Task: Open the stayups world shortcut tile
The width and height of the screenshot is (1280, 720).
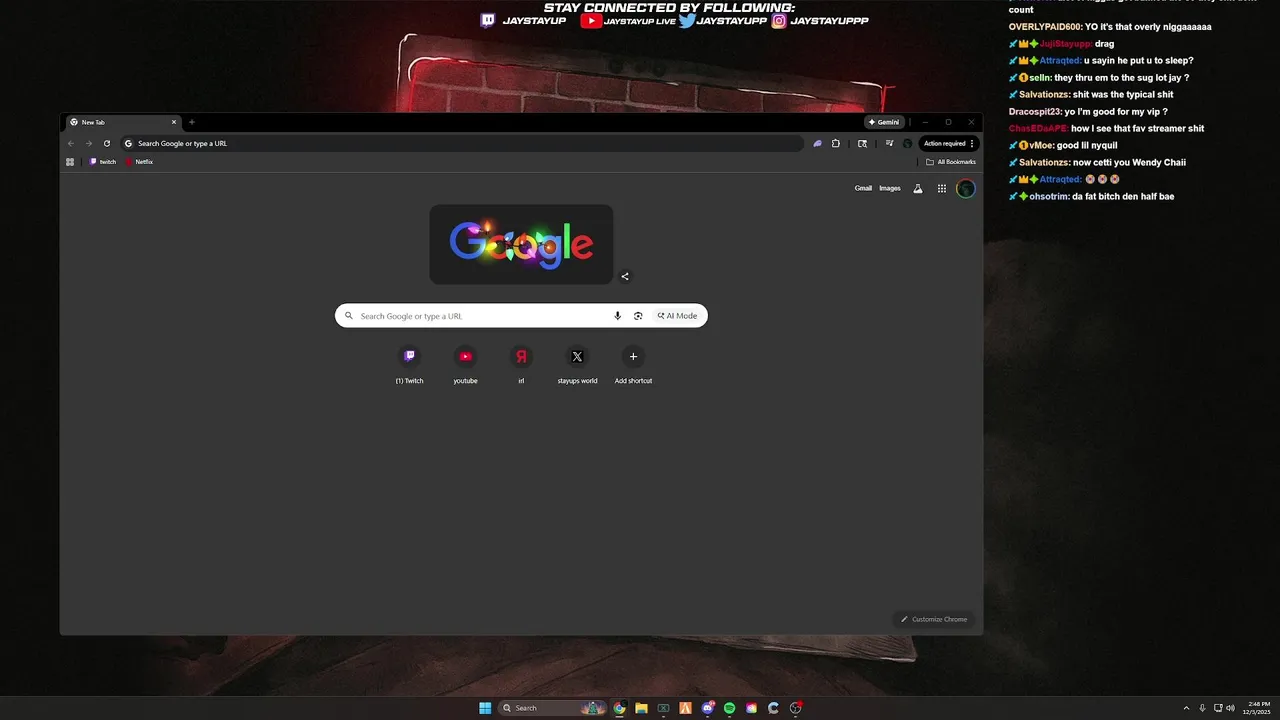Action: coord(577,365)
